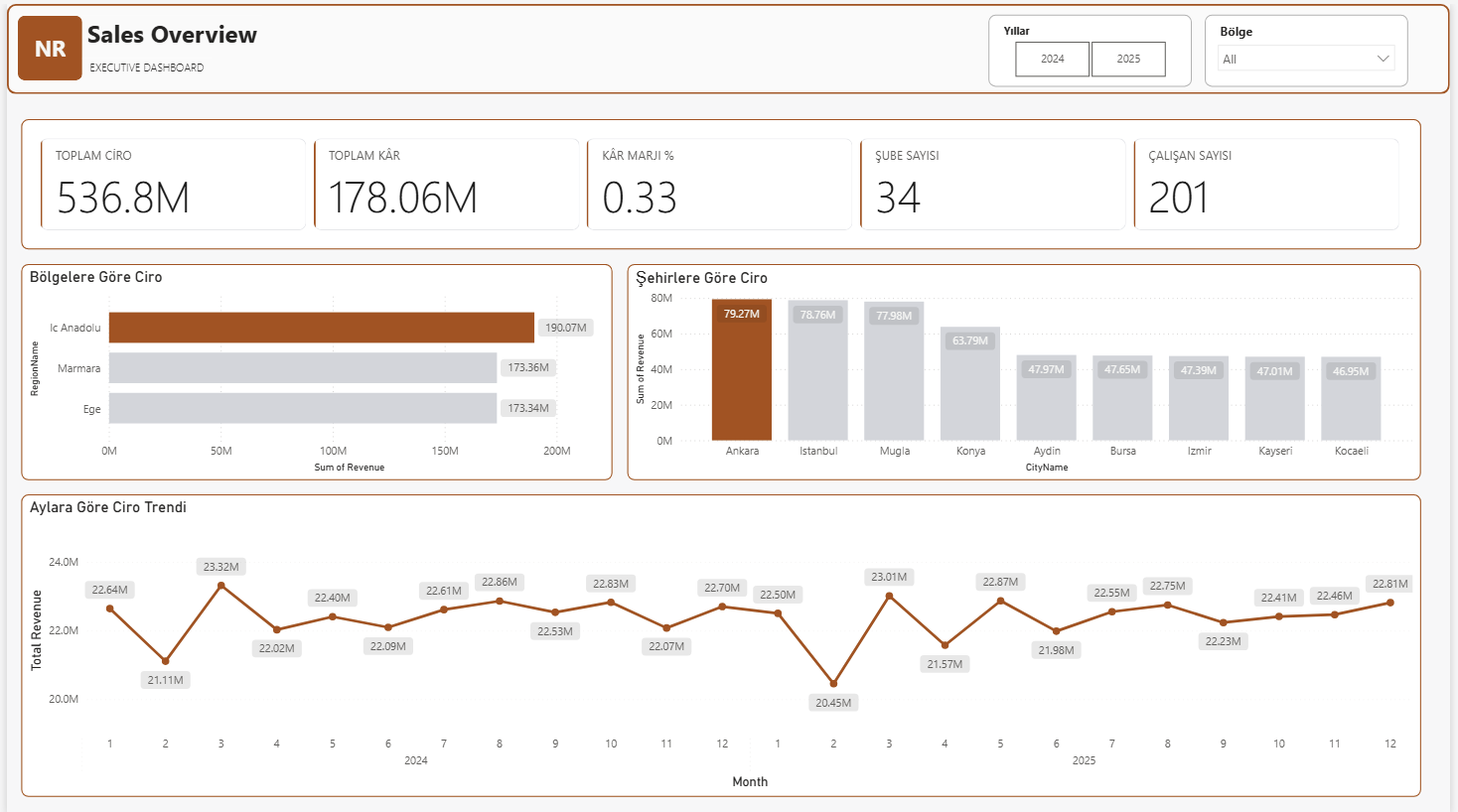Viewport: 1458px width, 812px height.
Task: Click the TOPLAM CİRO card value 536.8M
Action: click(123, 198)
